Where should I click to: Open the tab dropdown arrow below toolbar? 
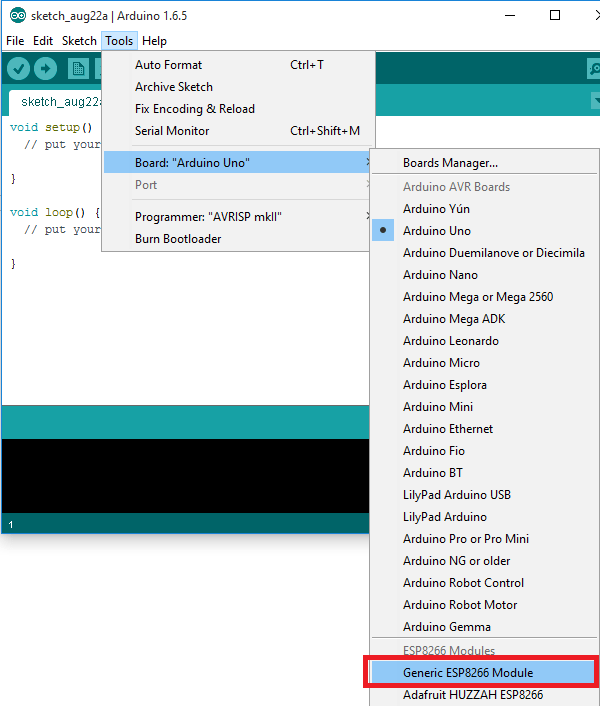(595, 102)
